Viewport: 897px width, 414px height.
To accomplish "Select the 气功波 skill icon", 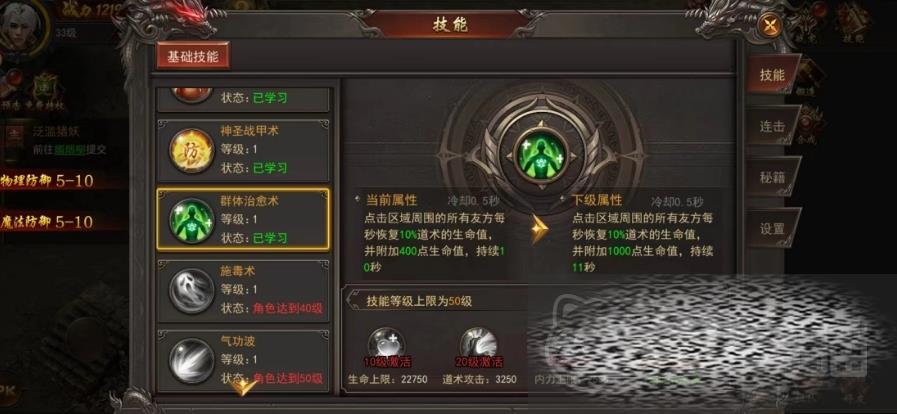I will coord(192,360).
